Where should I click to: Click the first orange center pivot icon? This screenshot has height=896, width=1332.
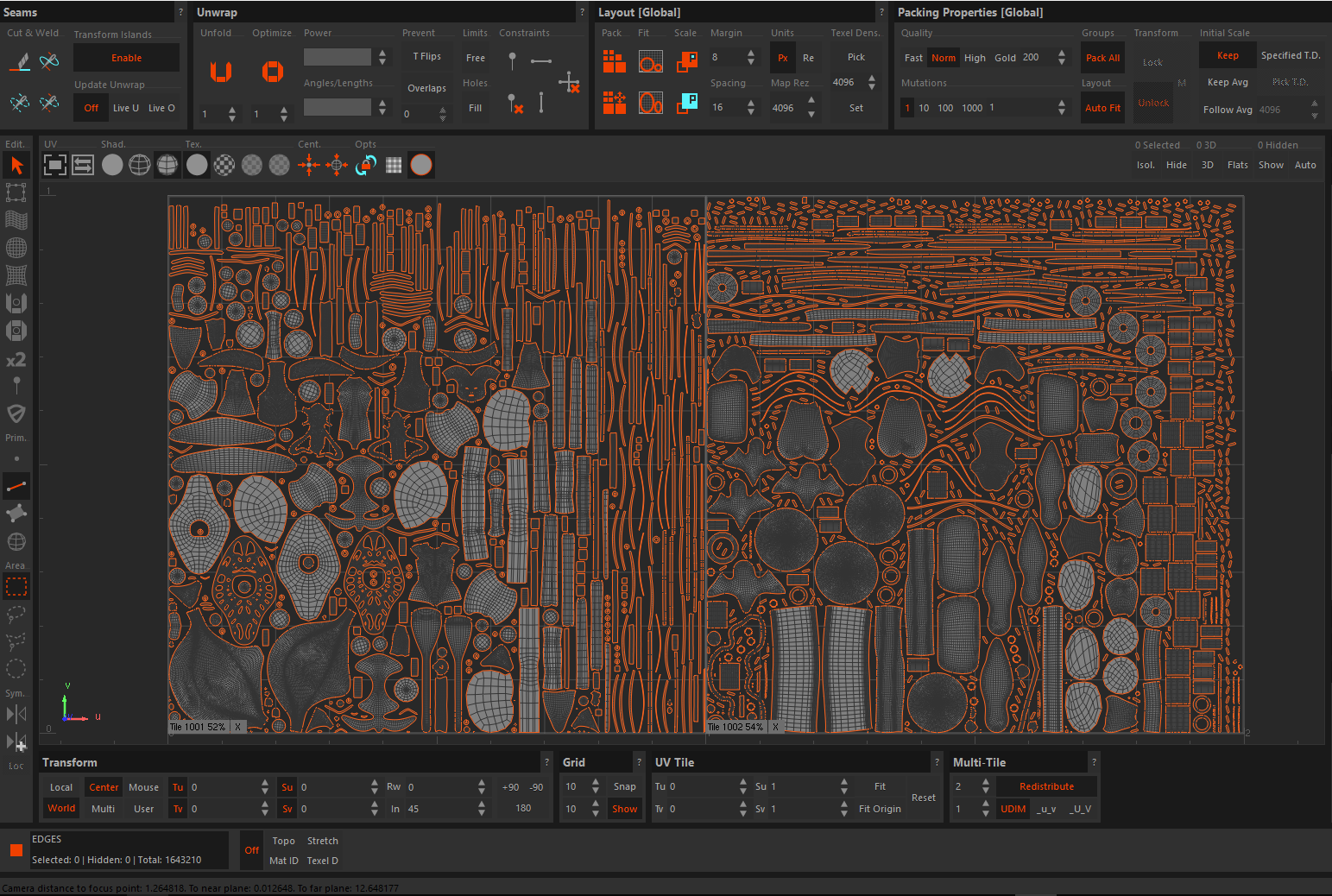pos(309,165)
